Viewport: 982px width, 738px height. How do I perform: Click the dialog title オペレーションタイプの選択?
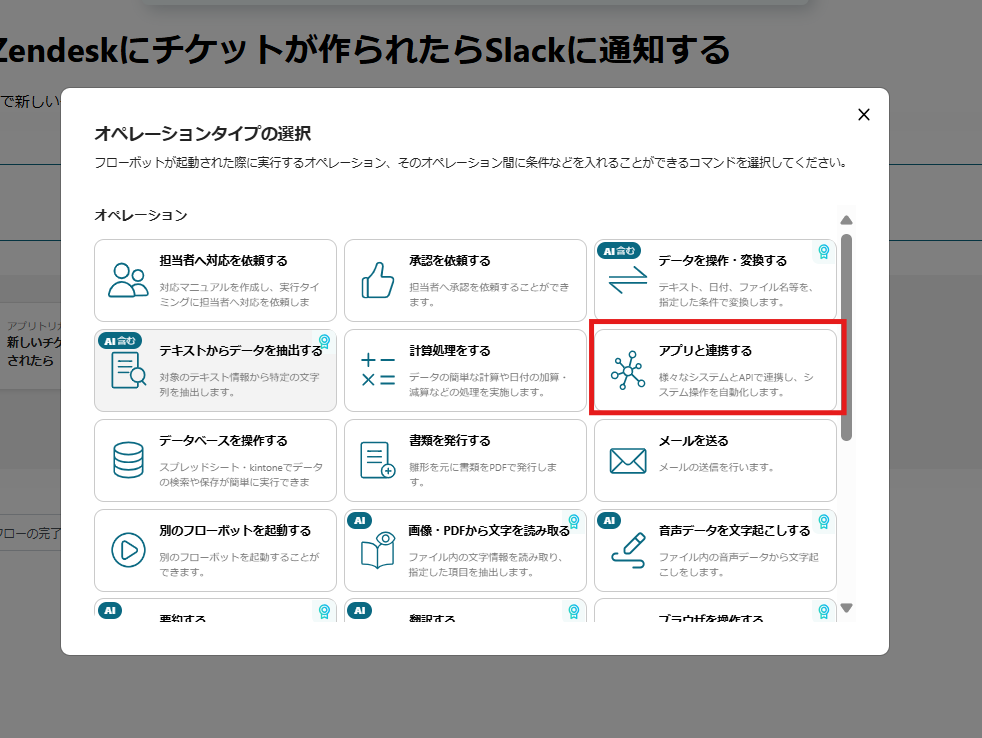coord(203,133)
